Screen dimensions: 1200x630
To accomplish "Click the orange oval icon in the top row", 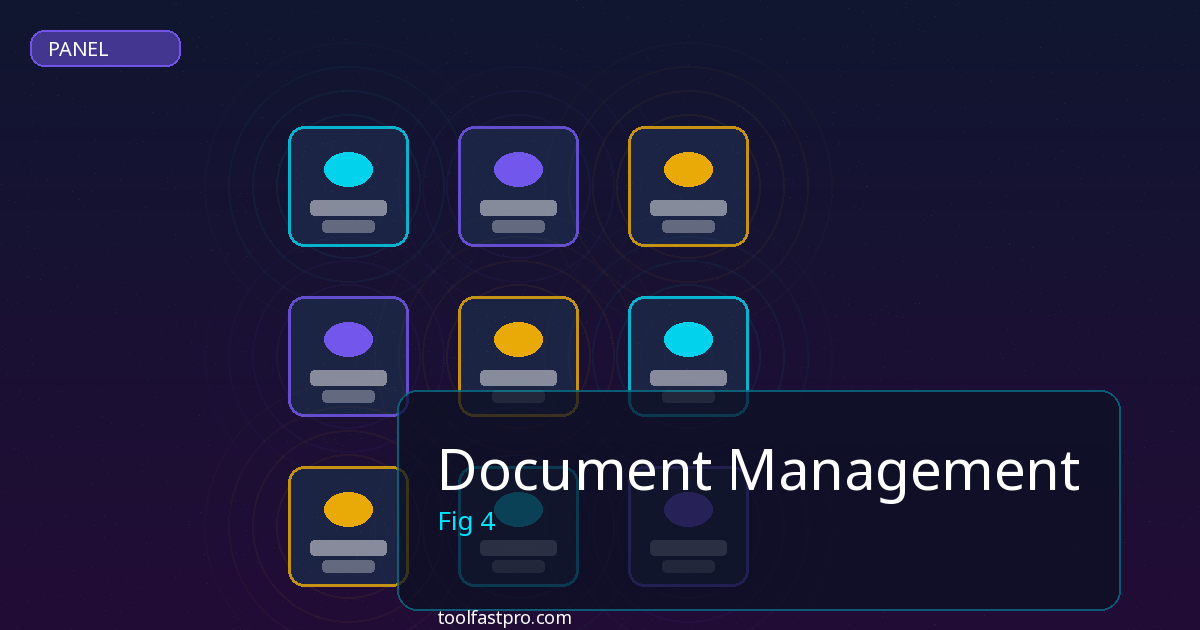I will click(688, 169).
